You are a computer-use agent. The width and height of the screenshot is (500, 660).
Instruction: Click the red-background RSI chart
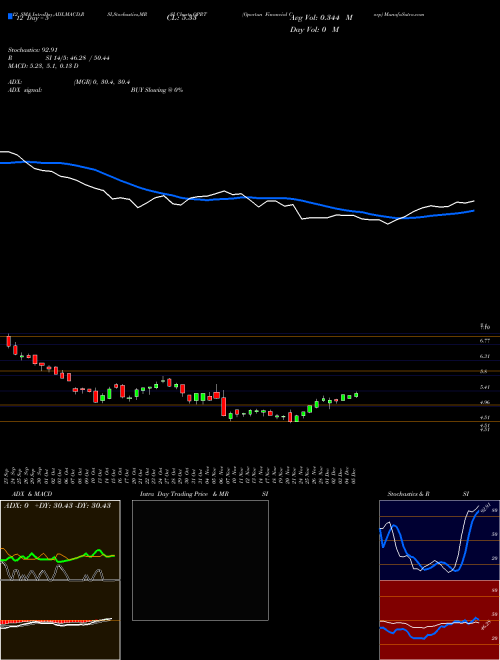[x=439, y=620]
